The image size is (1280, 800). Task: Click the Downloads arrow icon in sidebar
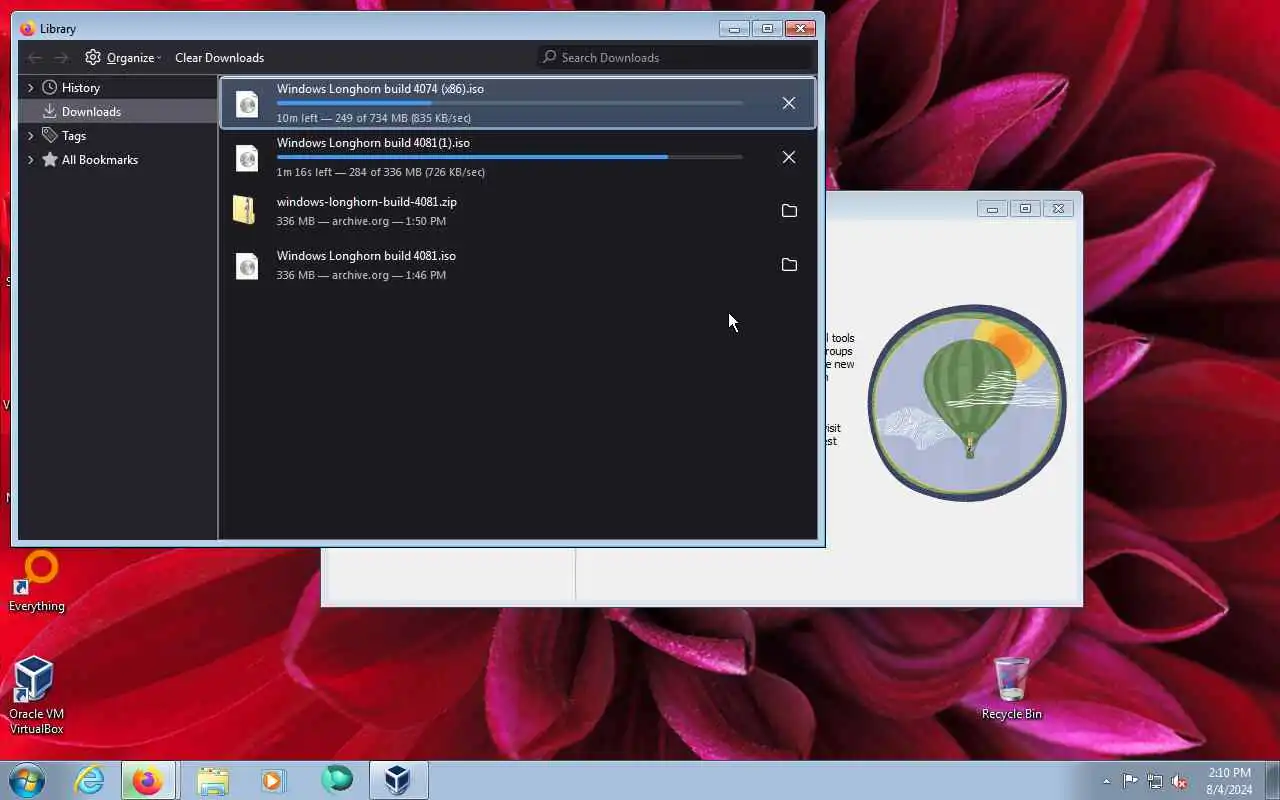pyautogui.click(x=49, y=111)
